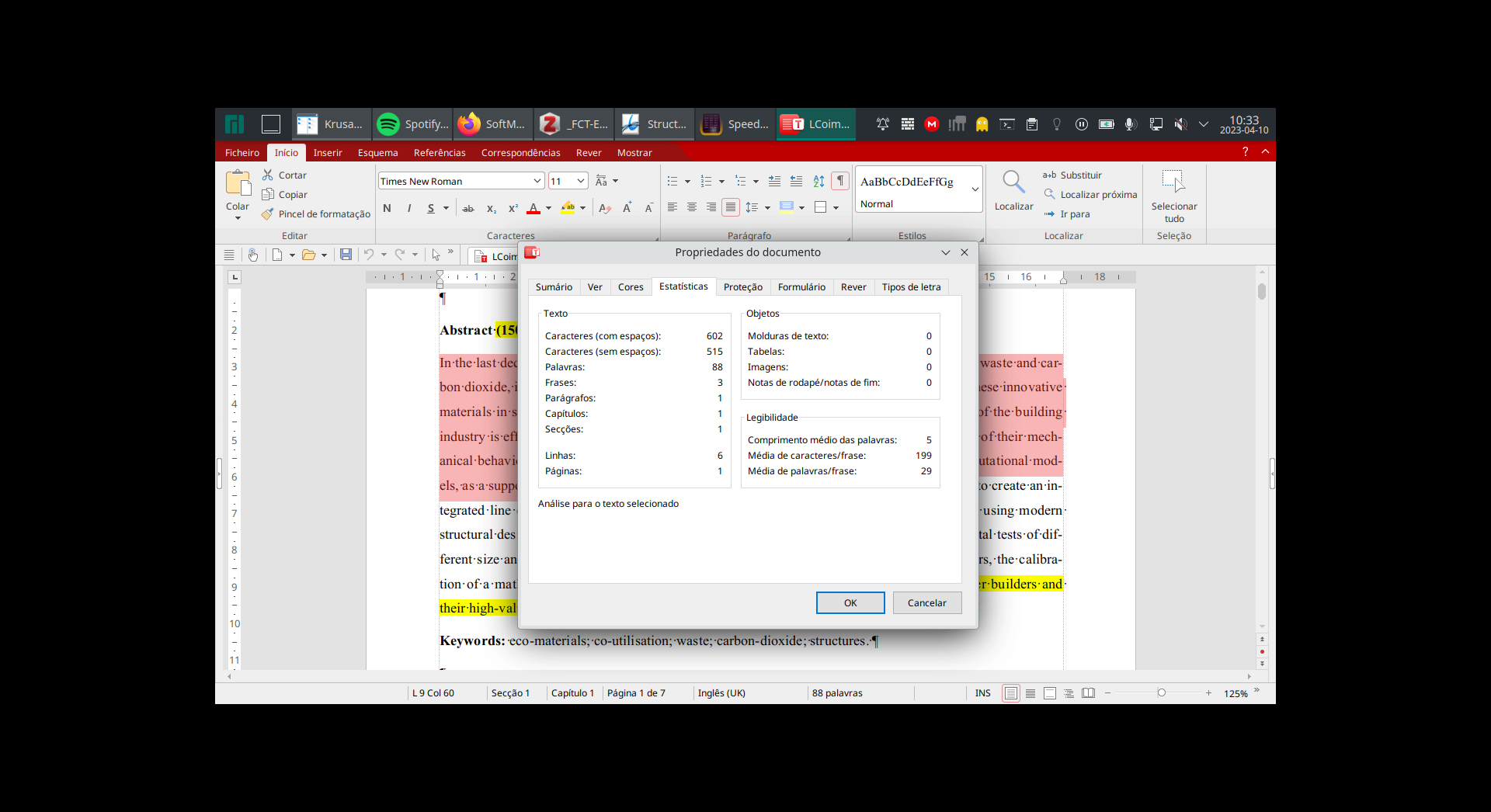Toggle INS insert mode in status bar

(982, 693)
